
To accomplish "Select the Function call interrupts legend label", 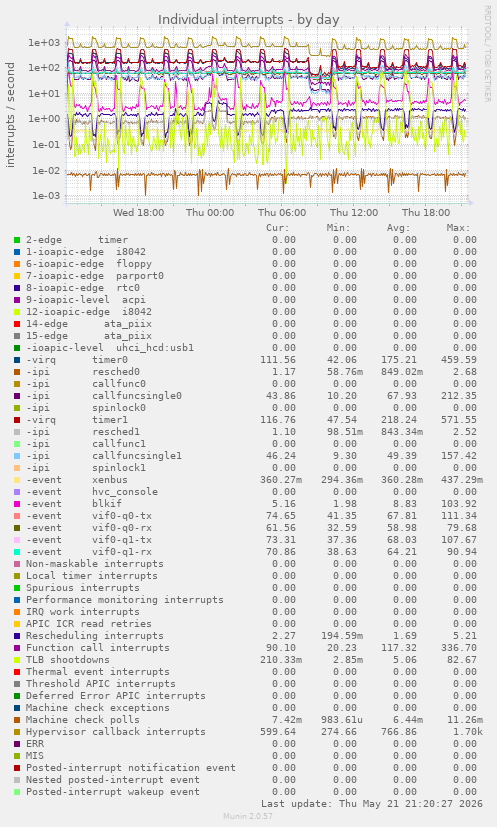I will click(x=98, y=648).
